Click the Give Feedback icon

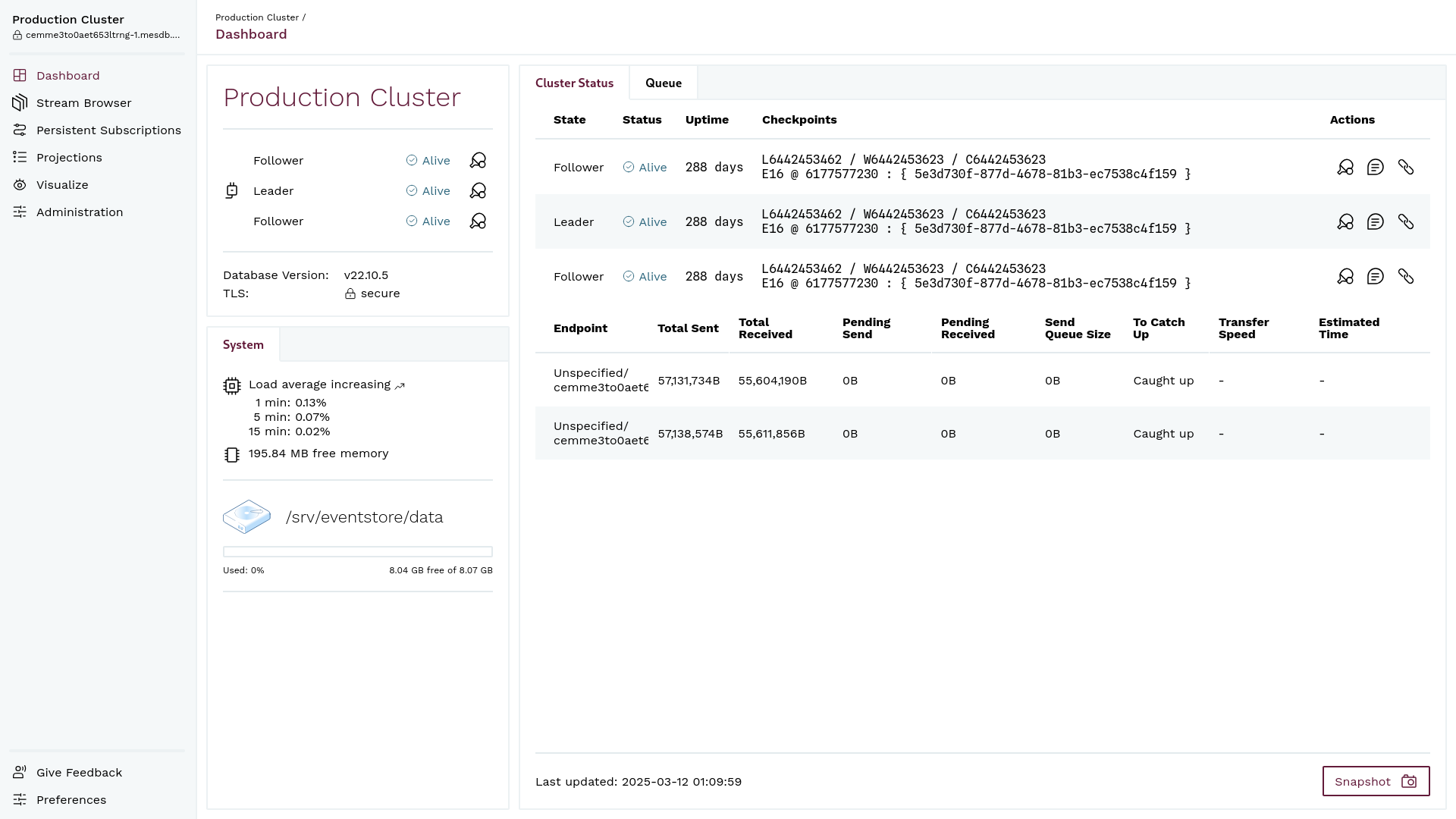click(x=20, y=772)
